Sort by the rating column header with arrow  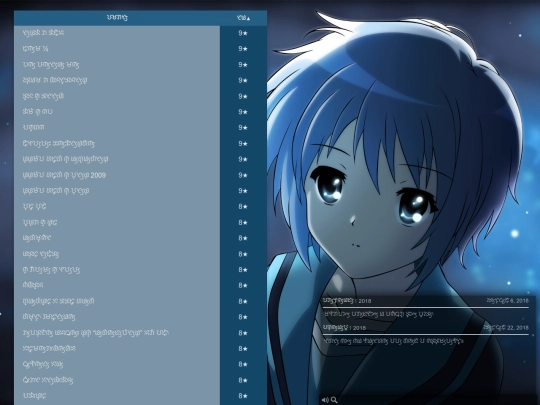click(243, 18)
